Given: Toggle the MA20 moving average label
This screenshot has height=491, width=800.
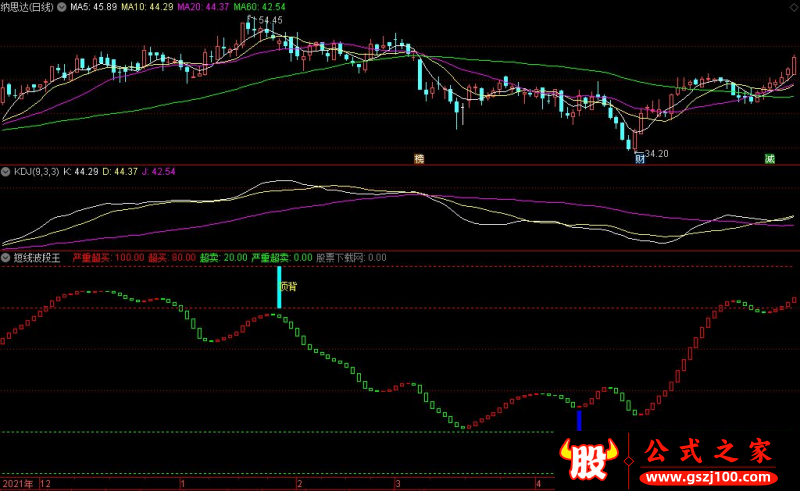Looking at the screenshot, I should (x=203, y=7).
